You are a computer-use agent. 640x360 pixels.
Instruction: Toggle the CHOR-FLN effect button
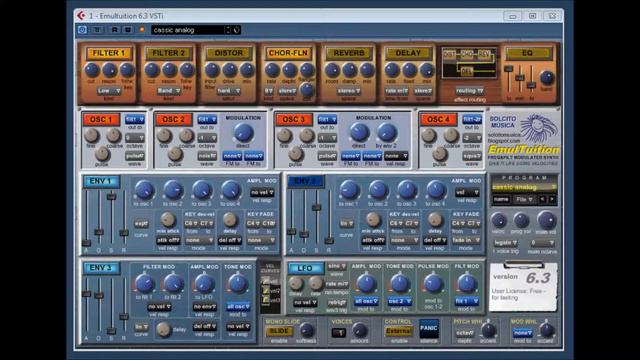click(288, 53)
